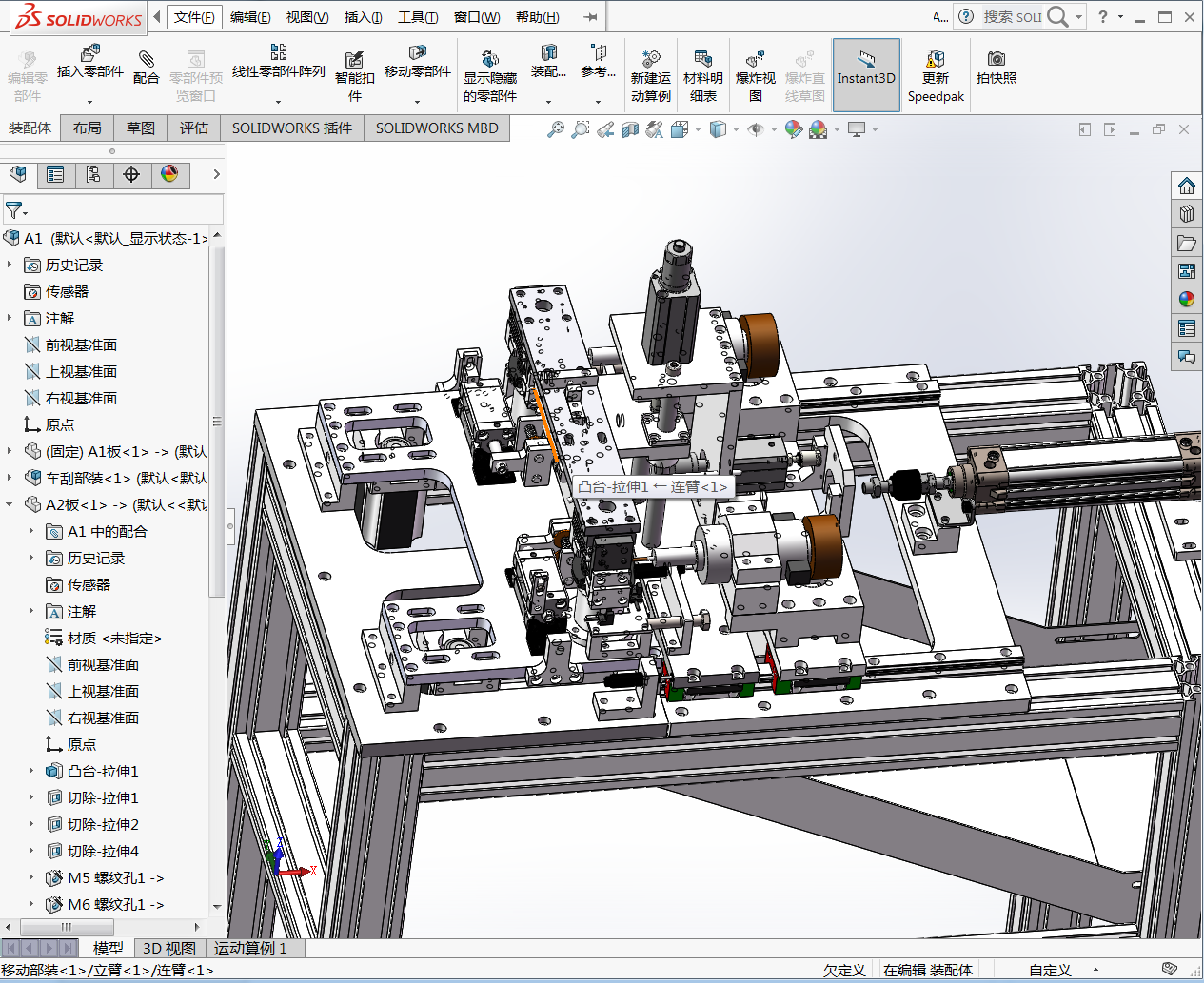Open the 工具(T) menu

[417, 17]
